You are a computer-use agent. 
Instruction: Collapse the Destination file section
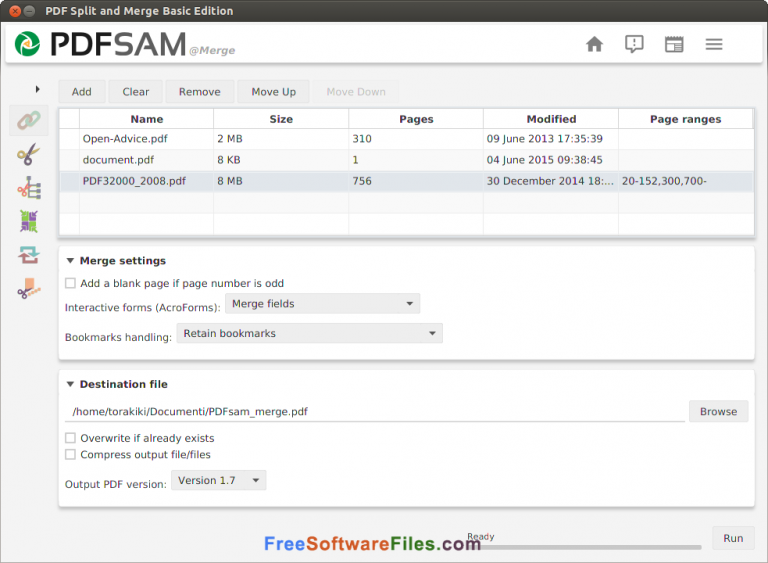70,384
